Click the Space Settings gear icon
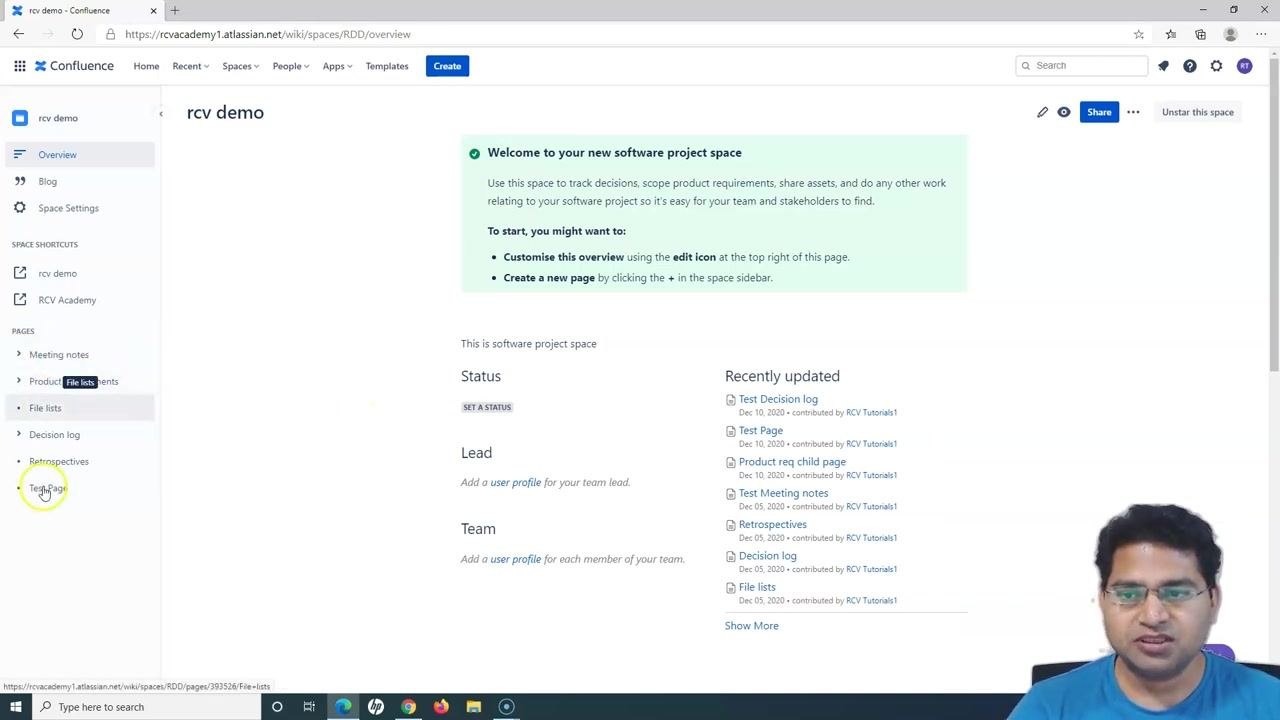 [x=19, y=208]
